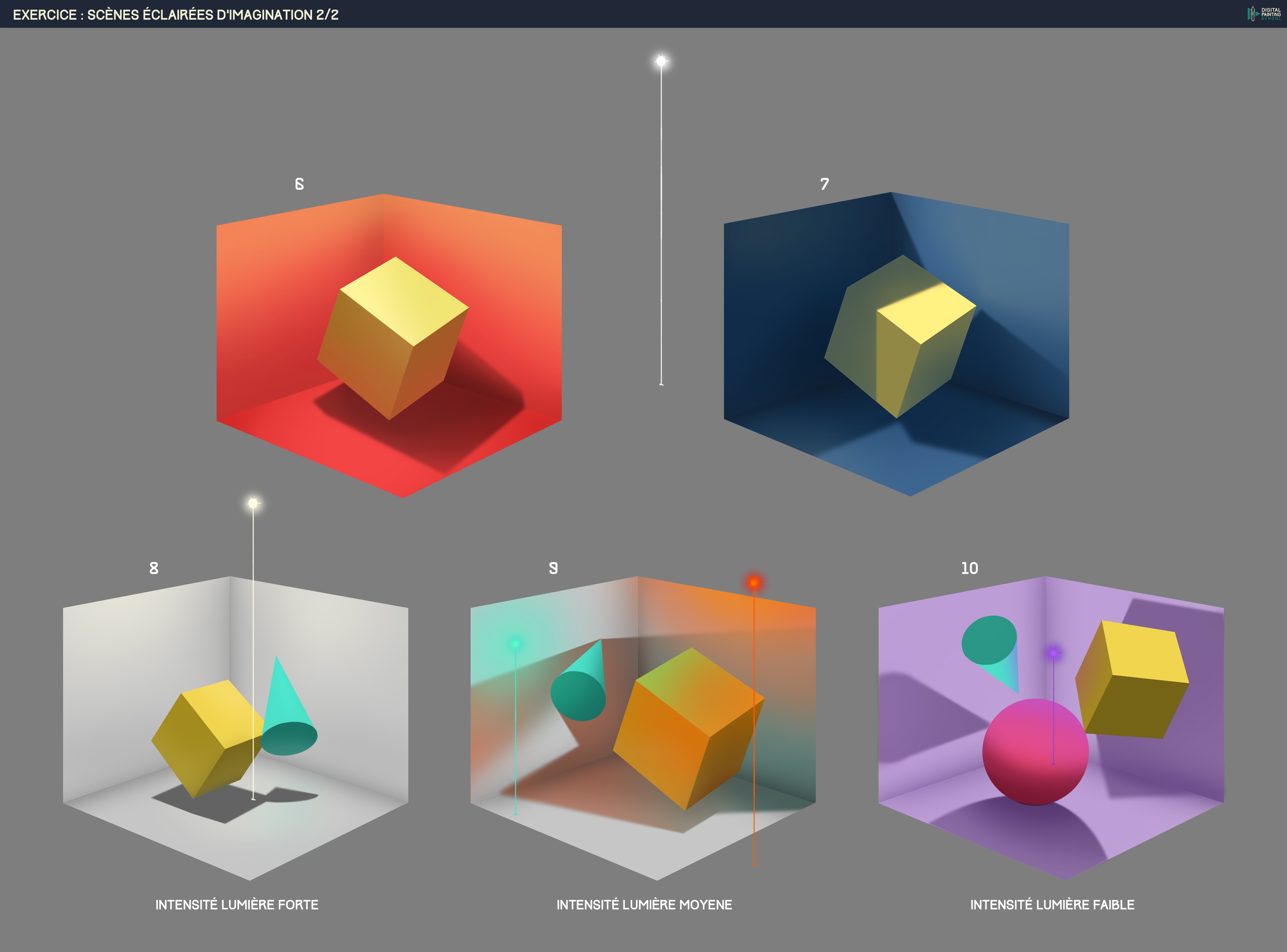Click the white light bulb above scene 8
The width and height of the screenshot is (1287, 952).
click(x=253, y=503)
